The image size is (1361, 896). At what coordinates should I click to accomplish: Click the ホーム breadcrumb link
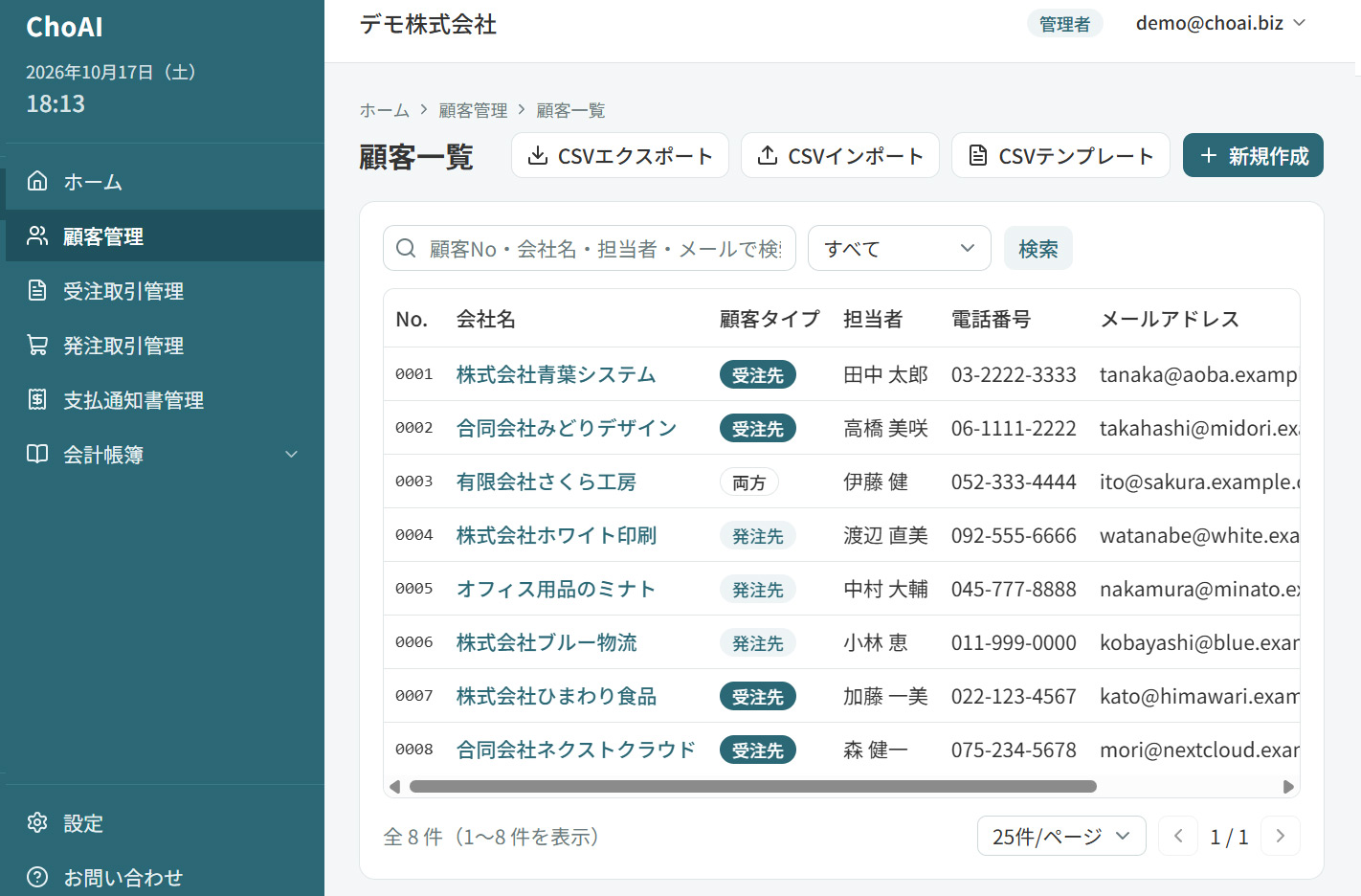[385, 110]
